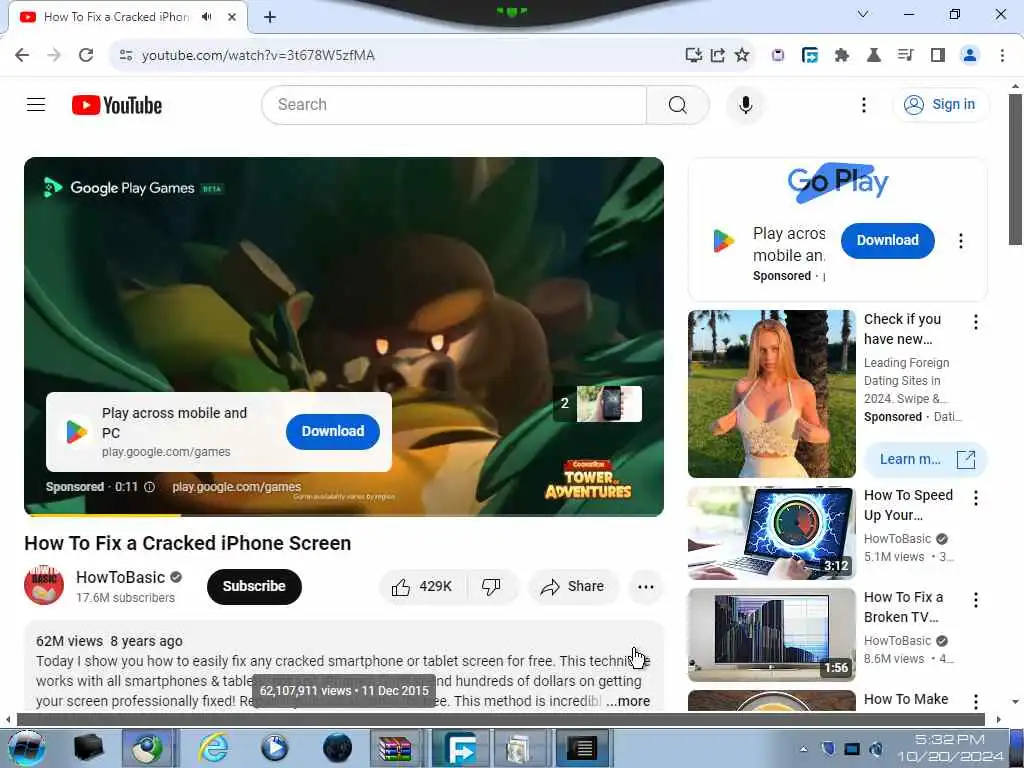Click the Share button
Viewport: 1024px width, 768px height.
[573, 586]
